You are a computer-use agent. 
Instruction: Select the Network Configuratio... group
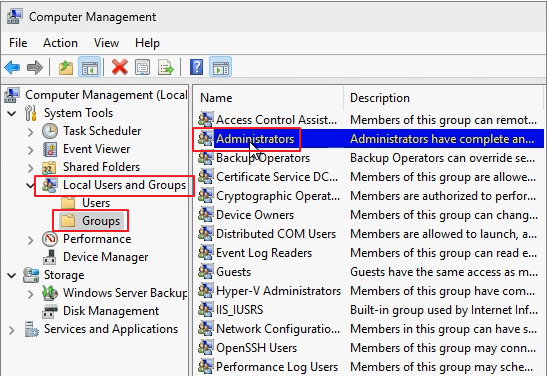(x=278, y=329)
